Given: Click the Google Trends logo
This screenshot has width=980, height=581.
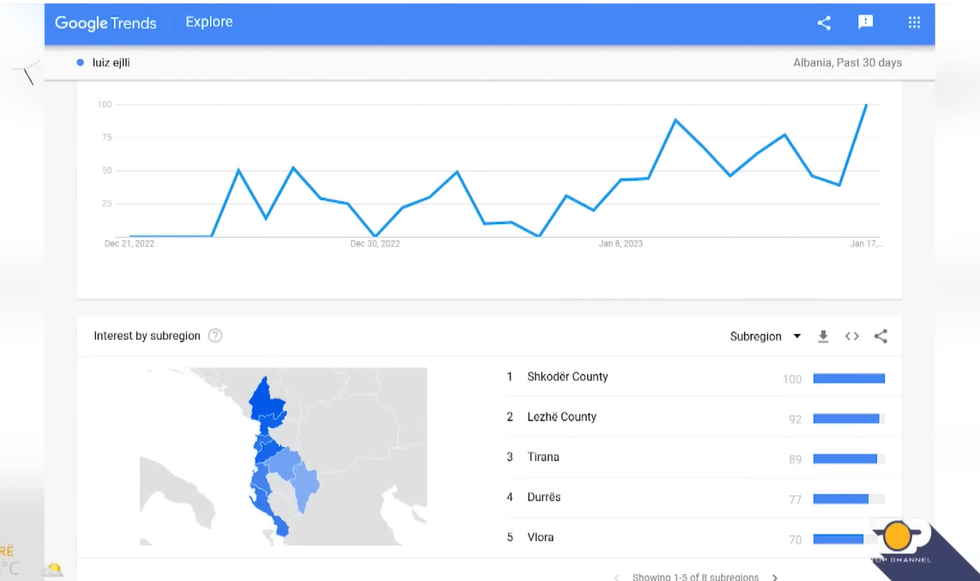Looking at the screenshot, I should tap(105, 23).
